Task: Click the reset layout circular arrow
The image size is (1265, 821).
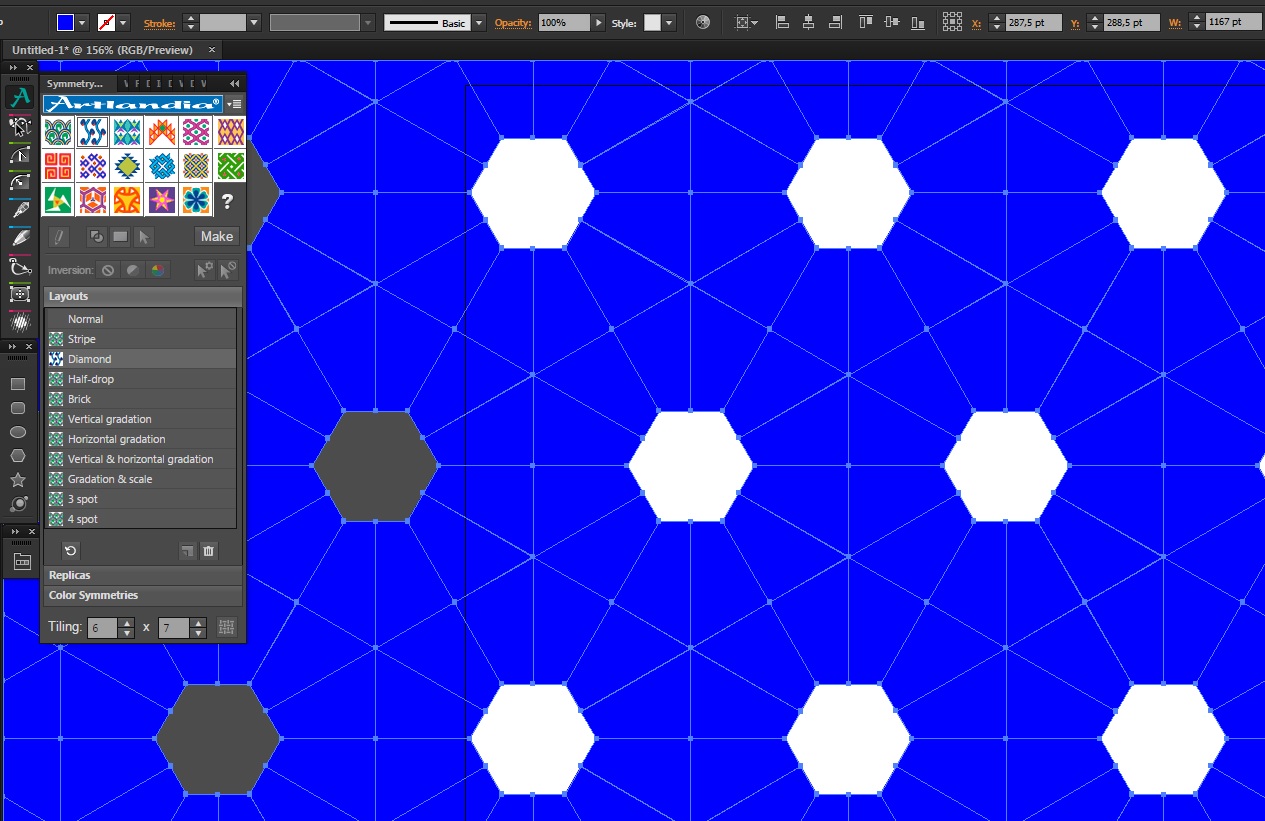Action: 70,551
